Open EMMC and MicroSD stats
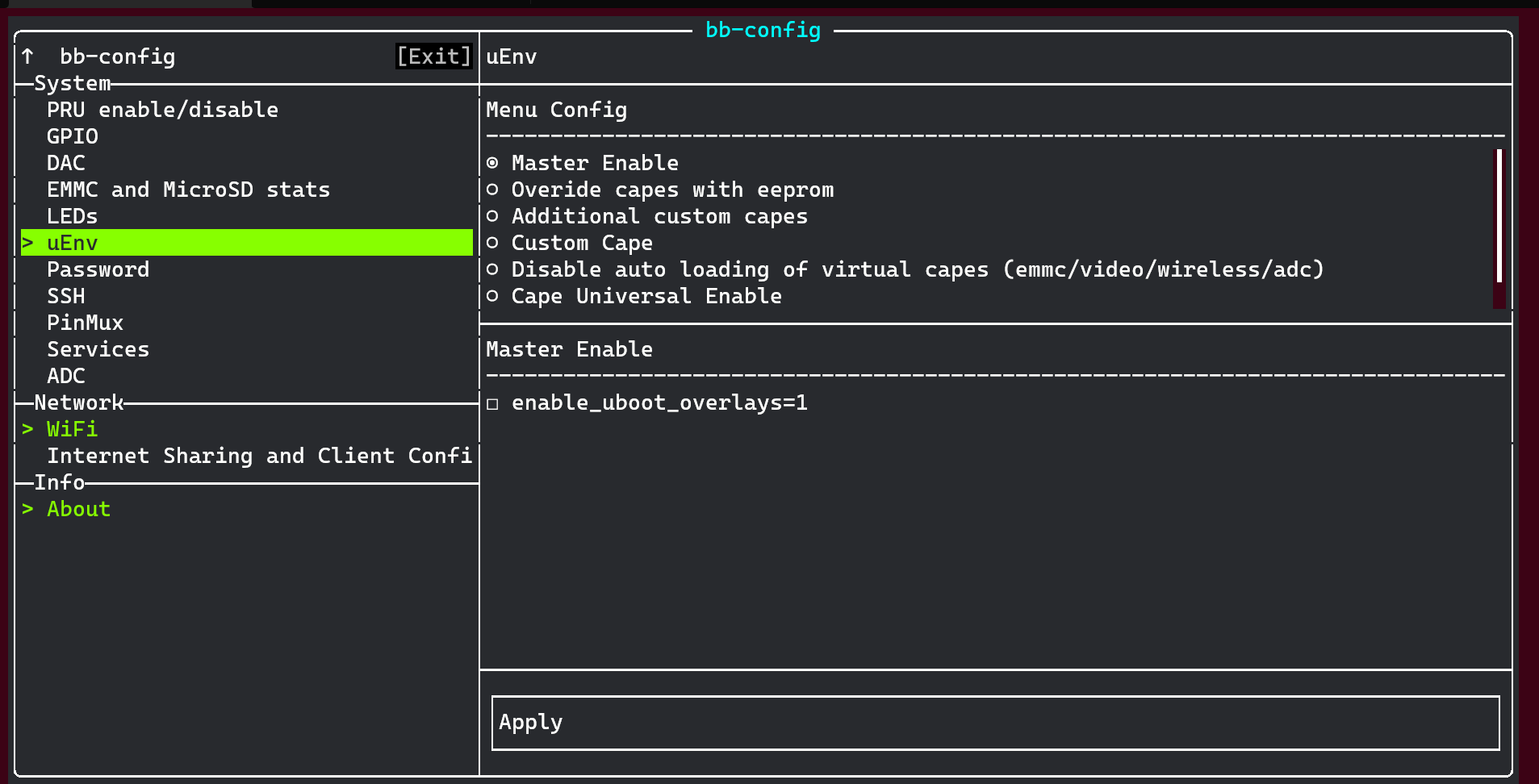This screenshot has width=1539, height=784. point(188,190)
